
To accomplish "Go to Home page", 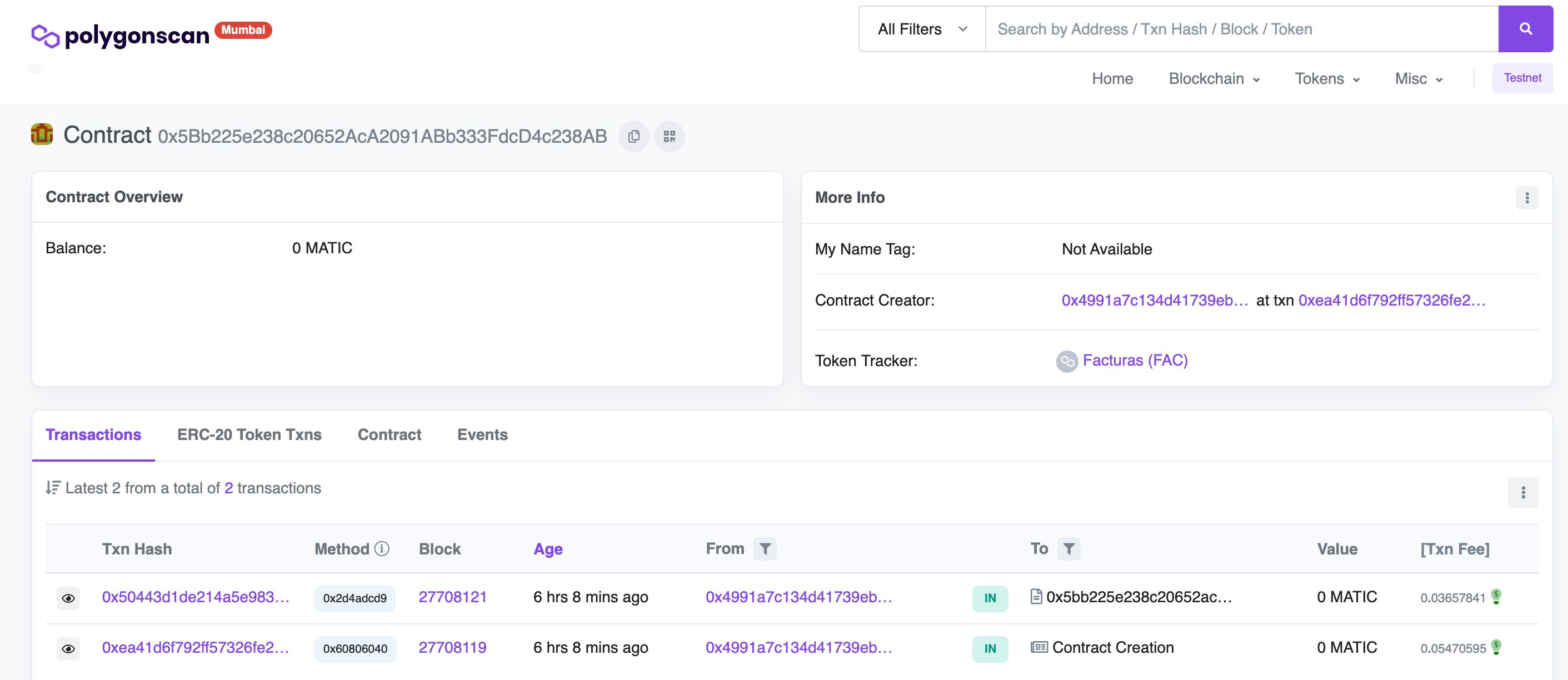I will click(x=1112, y=78).
